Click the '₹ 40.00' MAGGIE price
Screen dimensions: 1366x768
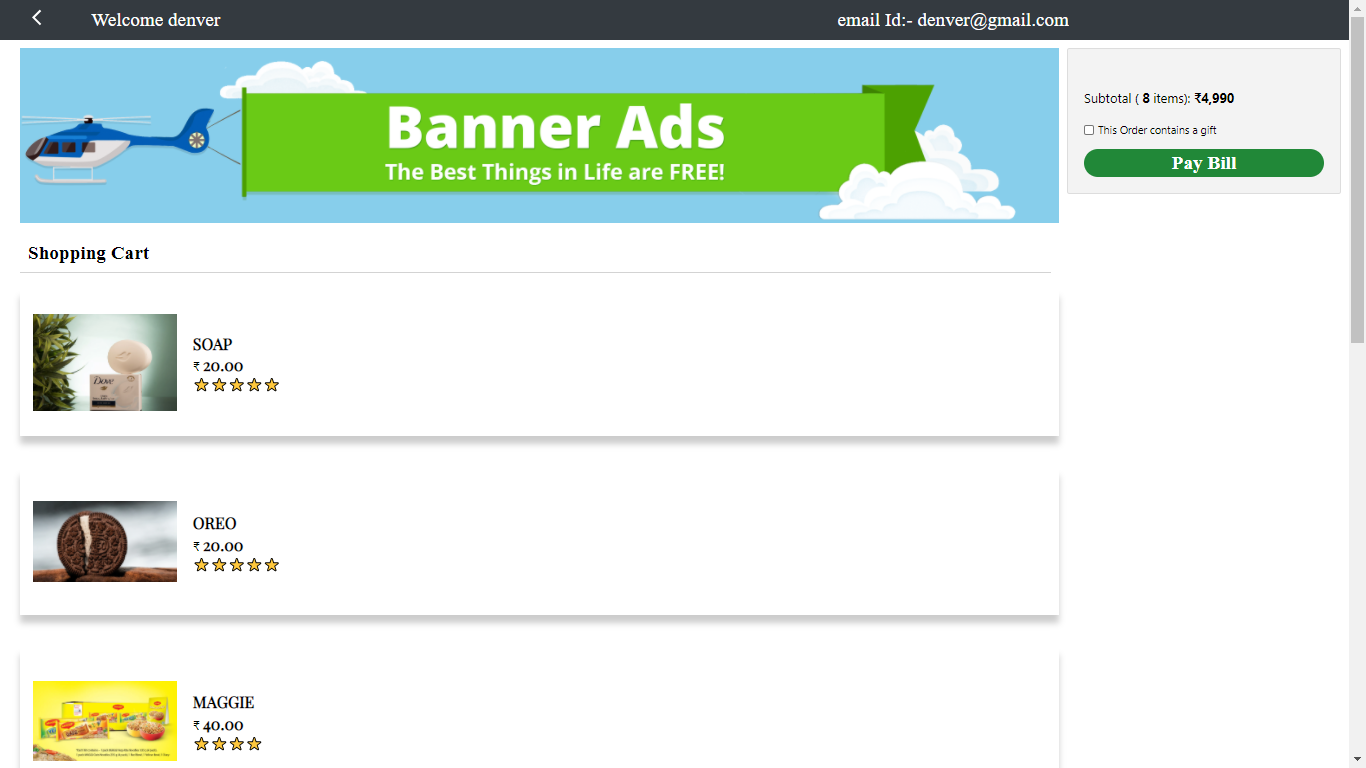click(x=218, y=725)
